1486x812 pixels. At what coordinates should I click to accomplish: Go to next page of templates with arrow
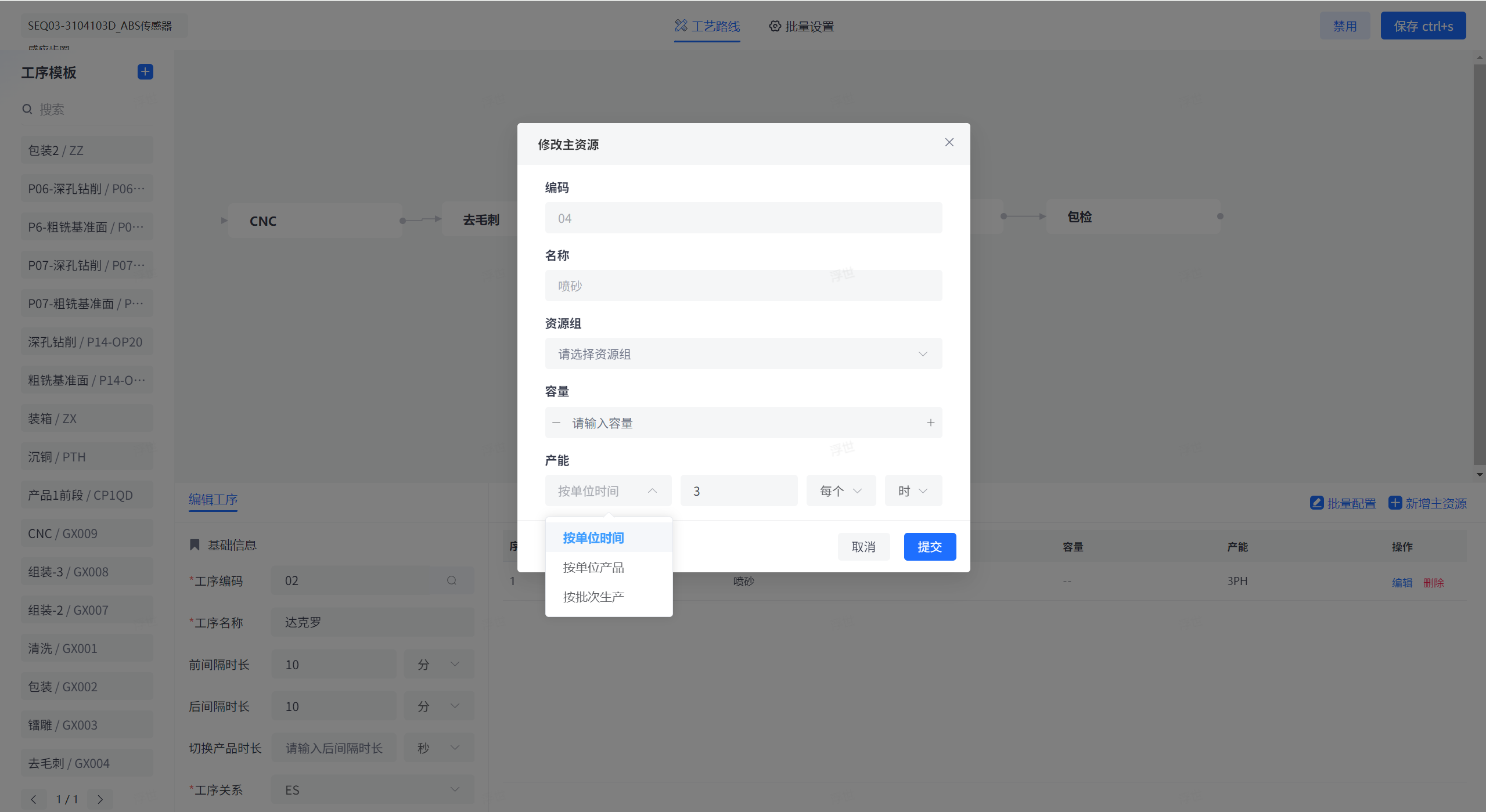(x=99, y=799)
